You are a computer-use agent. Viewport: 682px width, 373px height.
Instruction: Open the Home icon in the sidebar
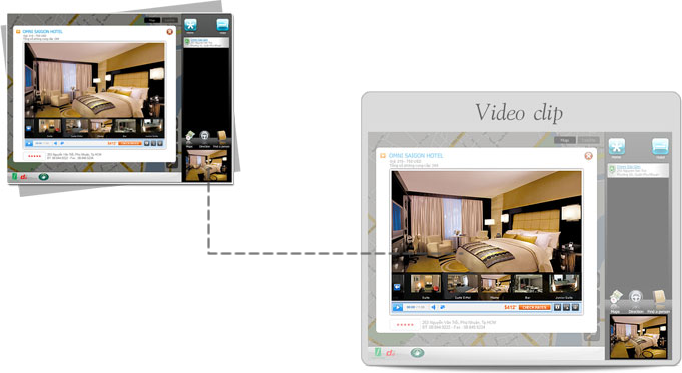616,147
